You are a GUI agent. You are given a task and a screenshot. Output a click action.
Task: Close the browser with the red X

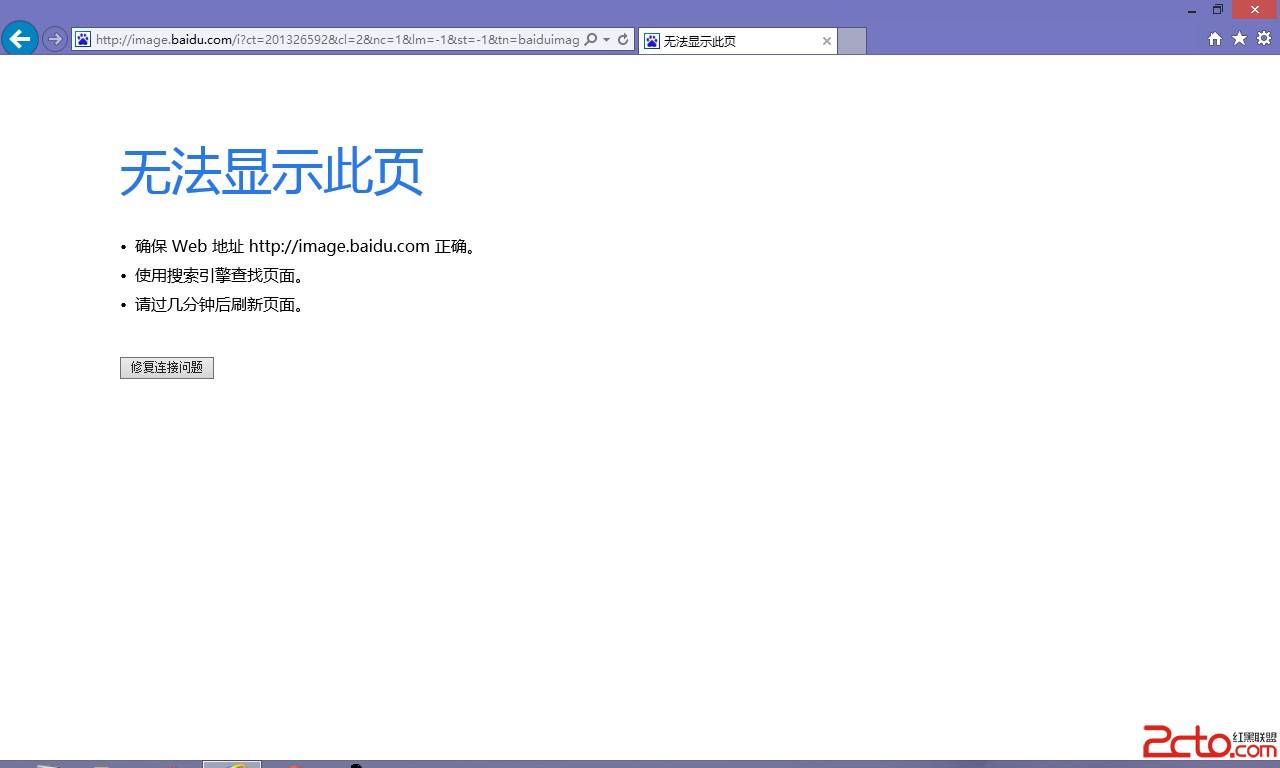[x=1255, y=10]
